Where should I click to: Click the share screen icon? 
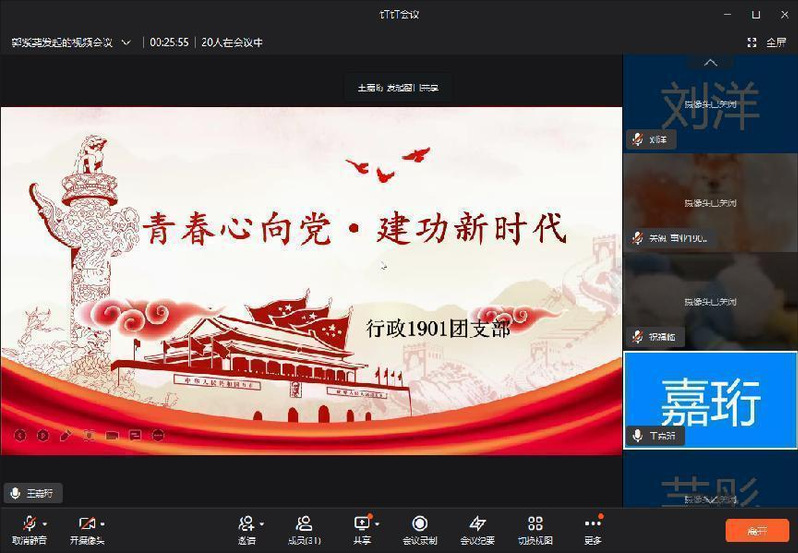click(361, 523)
